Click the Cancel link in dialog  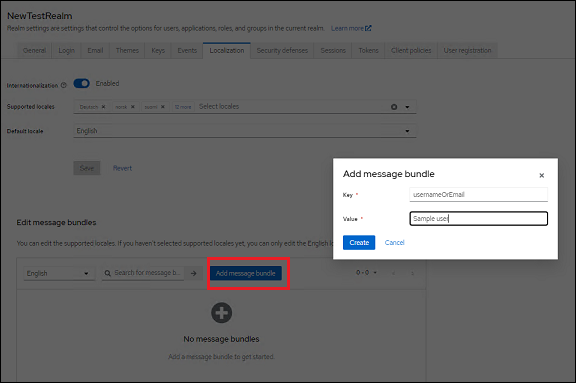coord(395,242)
